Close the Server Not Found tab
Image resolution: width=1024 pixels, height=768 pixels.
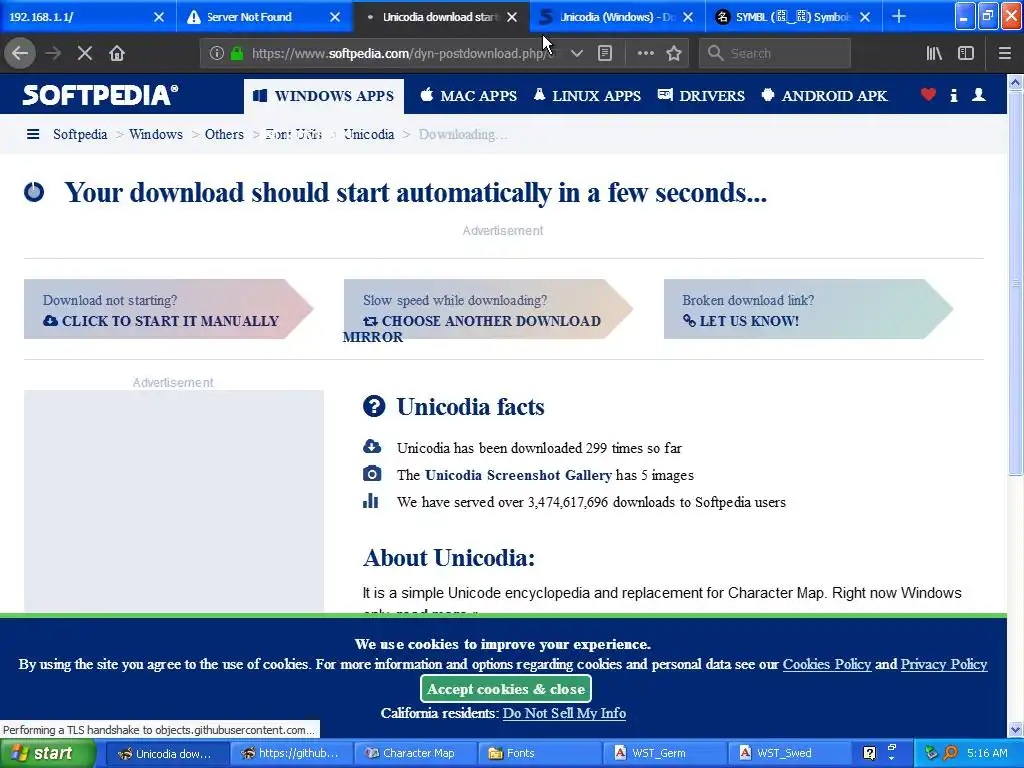pyautogui.click(x=335, y=17)
